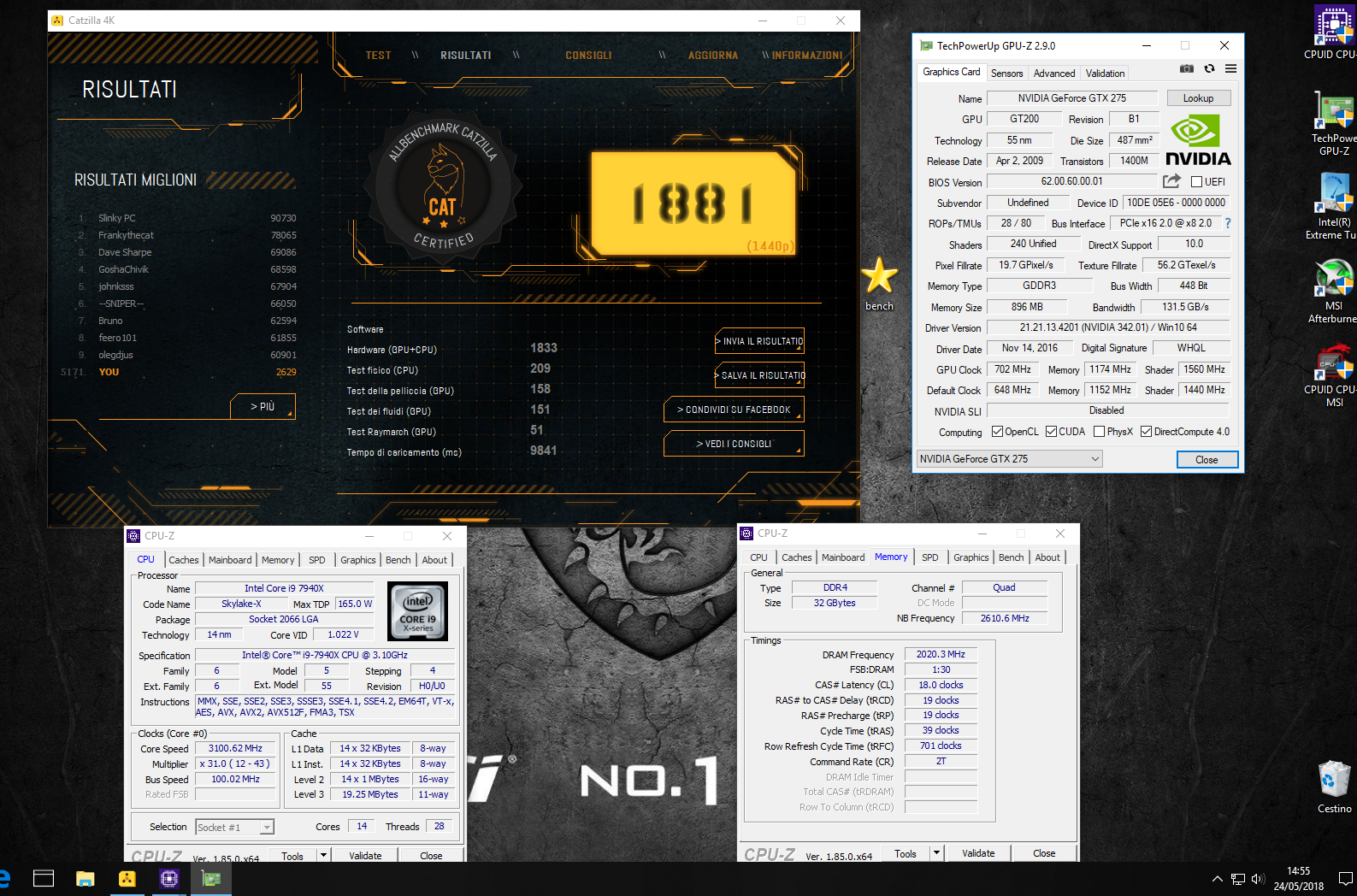Click the PIÙ button under top results
The width and height of the screenshot is (1357, 896).
point(263,406)
